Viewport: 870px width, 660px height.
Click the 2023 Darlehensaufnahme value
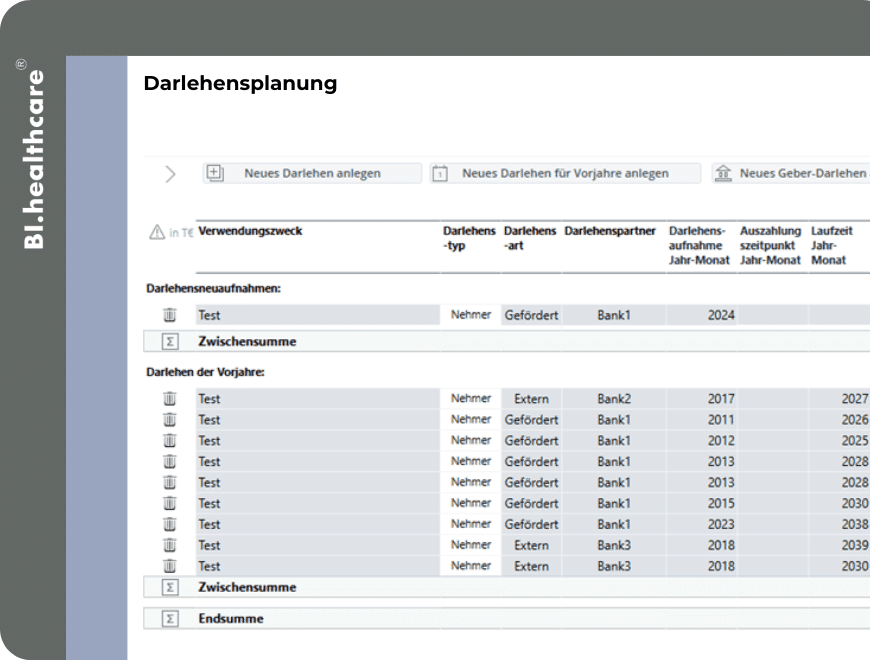[702, 525]
